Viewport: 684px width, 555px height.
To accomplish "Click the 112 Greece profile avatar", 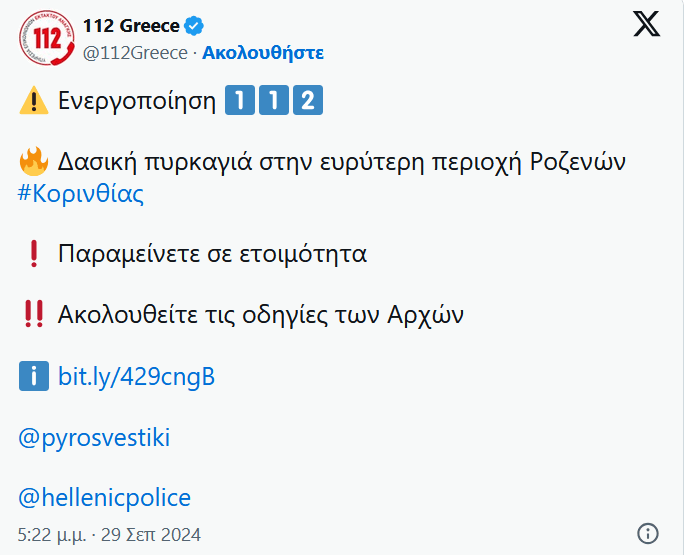I will click(x=45, y=40).
